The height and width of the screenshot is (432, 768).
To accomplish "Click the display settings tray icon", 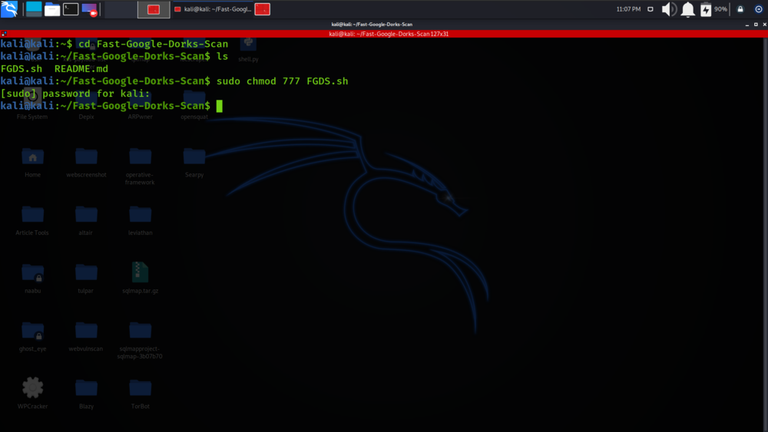I will point(650,9).
